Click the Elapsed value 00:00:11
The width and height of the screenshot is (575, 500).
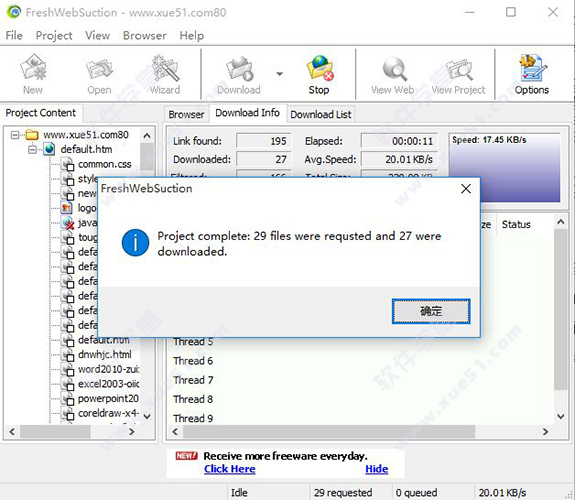pos(399,141)
